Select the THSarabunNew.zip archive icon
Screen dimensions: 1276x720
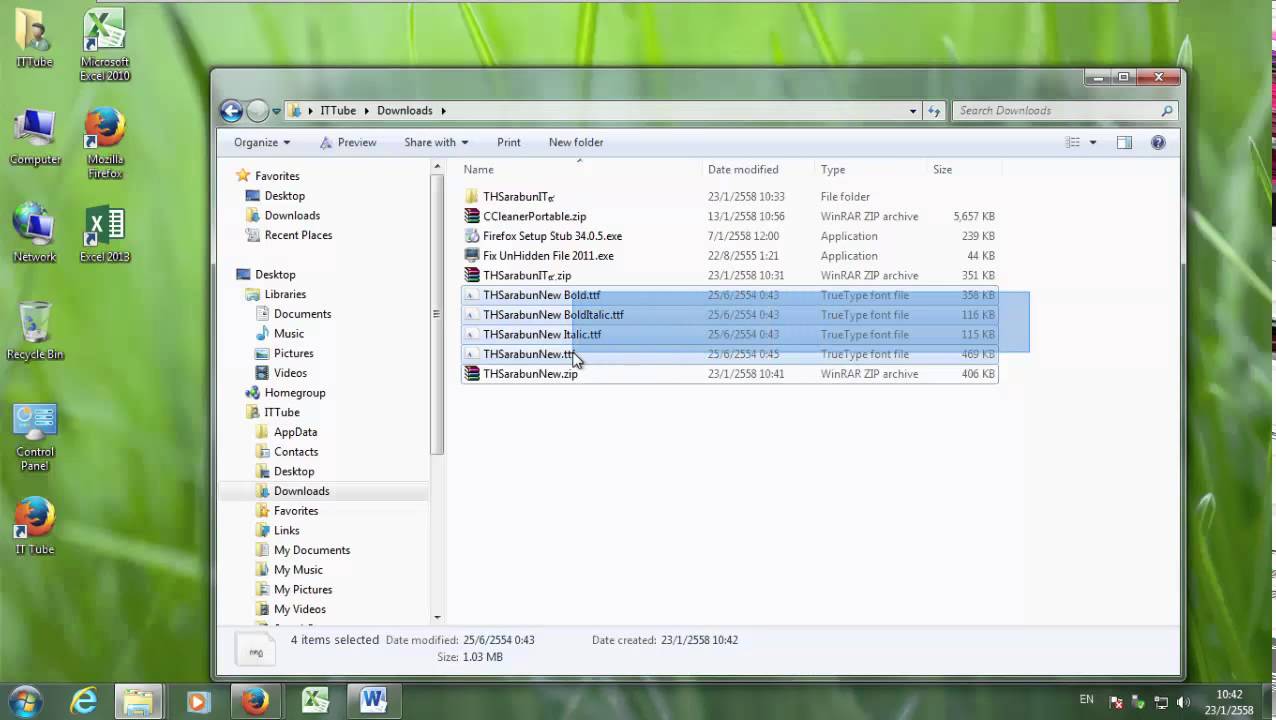[472, 374]
